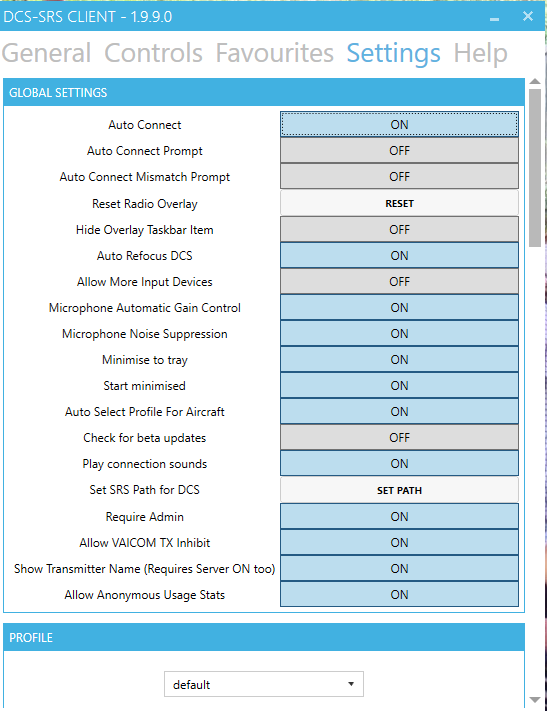This screenshot has height=711, width=547.
Task: Open the General tab
Action: [46, 53]
